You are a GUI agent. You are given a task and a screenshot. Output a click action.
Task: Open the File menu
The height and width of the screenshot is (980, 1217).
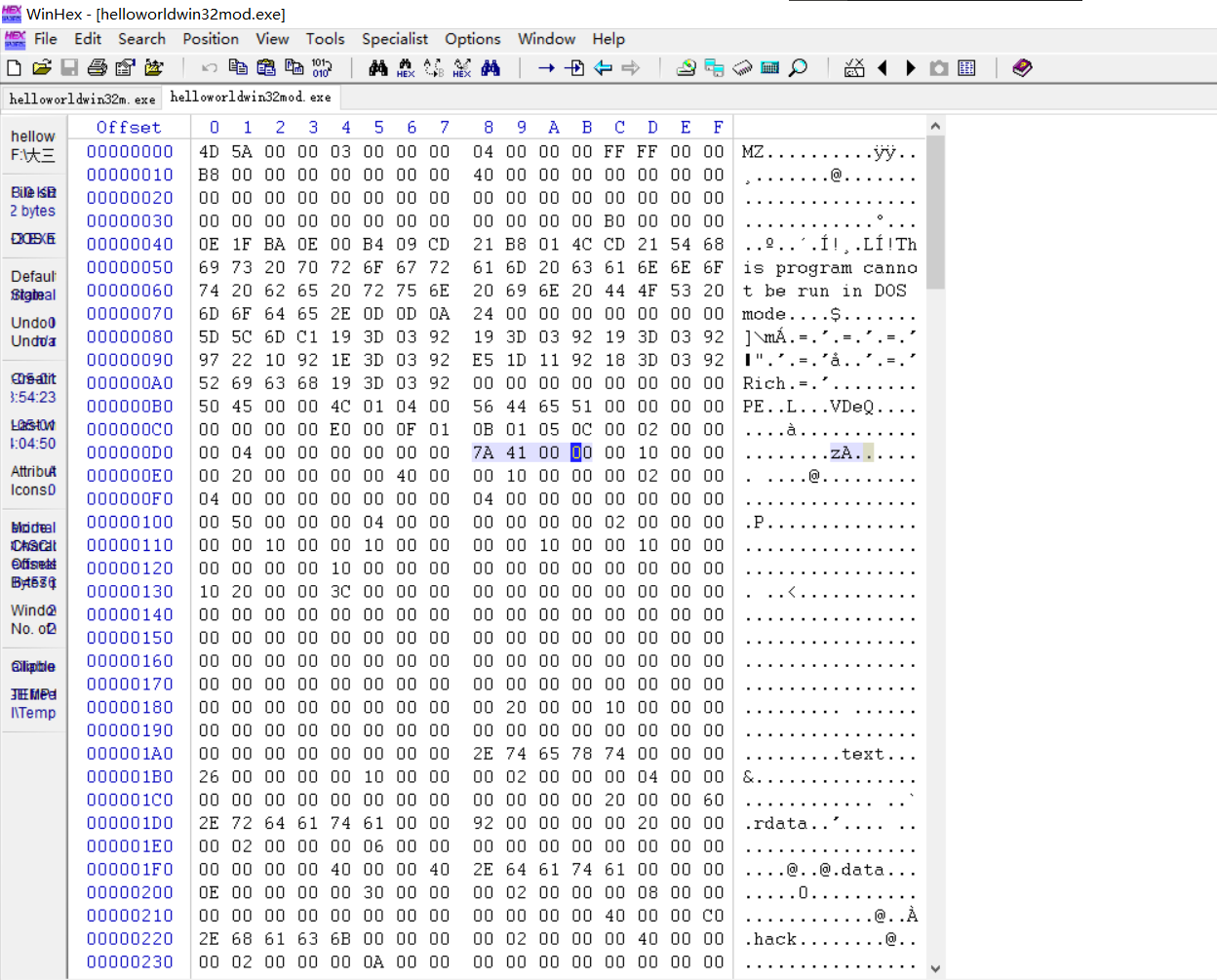[46, 39]
